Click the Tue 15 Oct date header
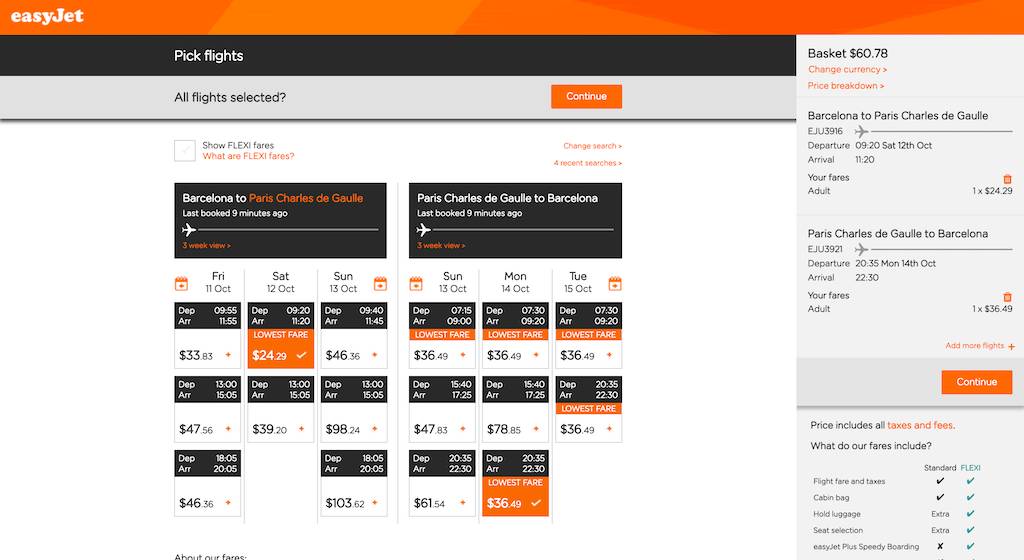 578,283
